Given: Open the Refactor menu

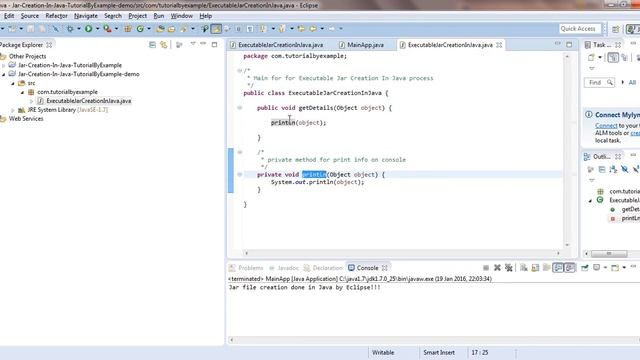Looking at the screenshot, I should (56, 16).
